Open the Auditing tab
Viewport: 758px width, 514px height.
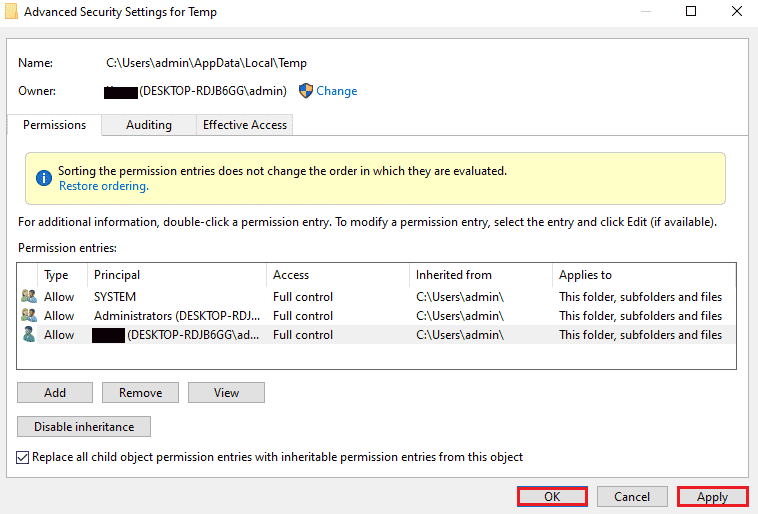point(149,125)
